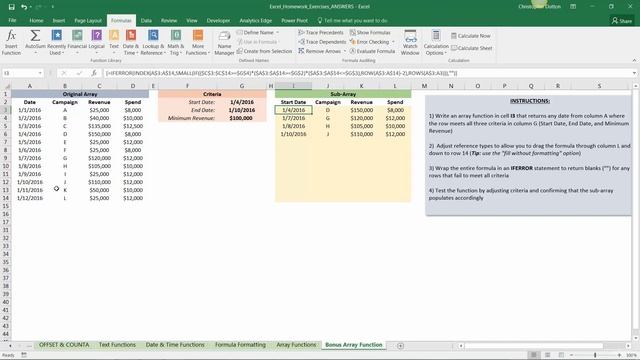
Task: Select End Date cell 1/10/2016
Action: pyautogui.click(x=242, y=110)
